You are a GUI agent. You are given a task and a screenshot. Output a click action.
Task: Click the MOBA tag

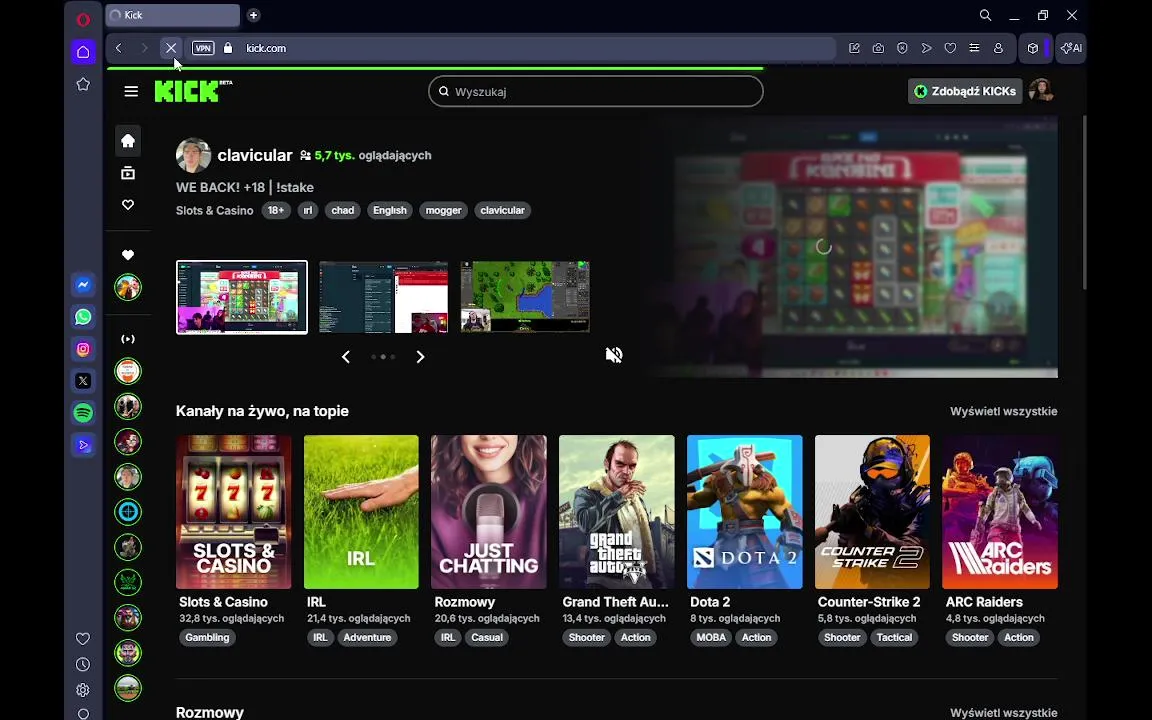(x=710, y=638)
